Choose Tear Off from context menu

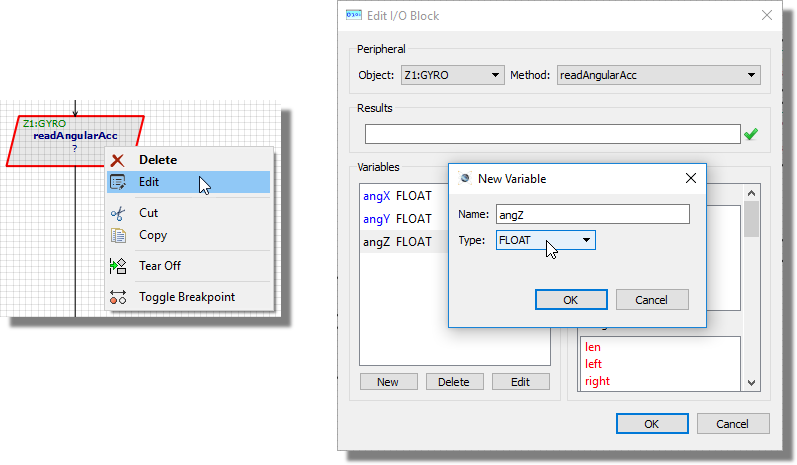point(159,266)
